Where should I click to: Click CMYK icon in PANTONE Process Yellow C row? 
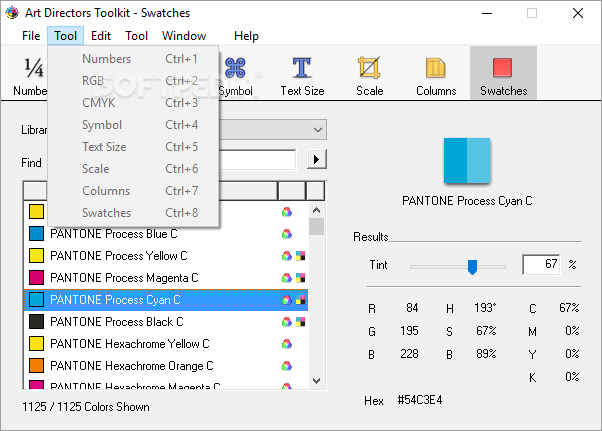click(x=301, y=256)
